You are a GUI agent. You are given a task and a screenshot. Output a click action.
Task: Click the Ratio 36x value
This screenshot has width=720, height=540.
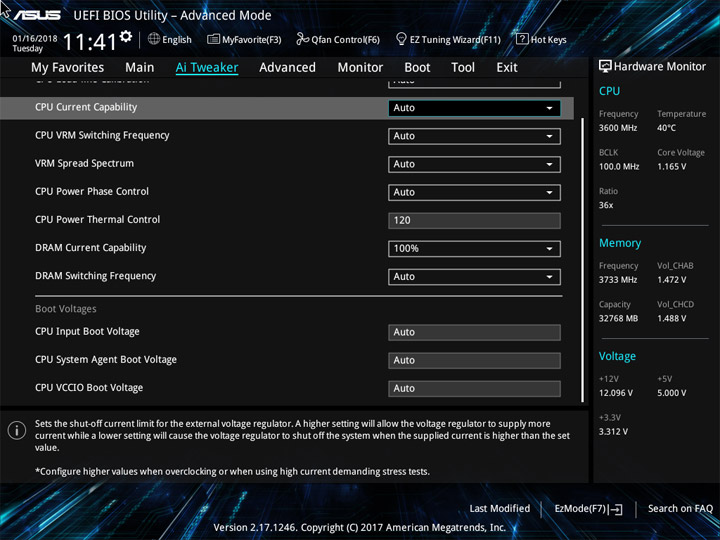coord(606,205)
